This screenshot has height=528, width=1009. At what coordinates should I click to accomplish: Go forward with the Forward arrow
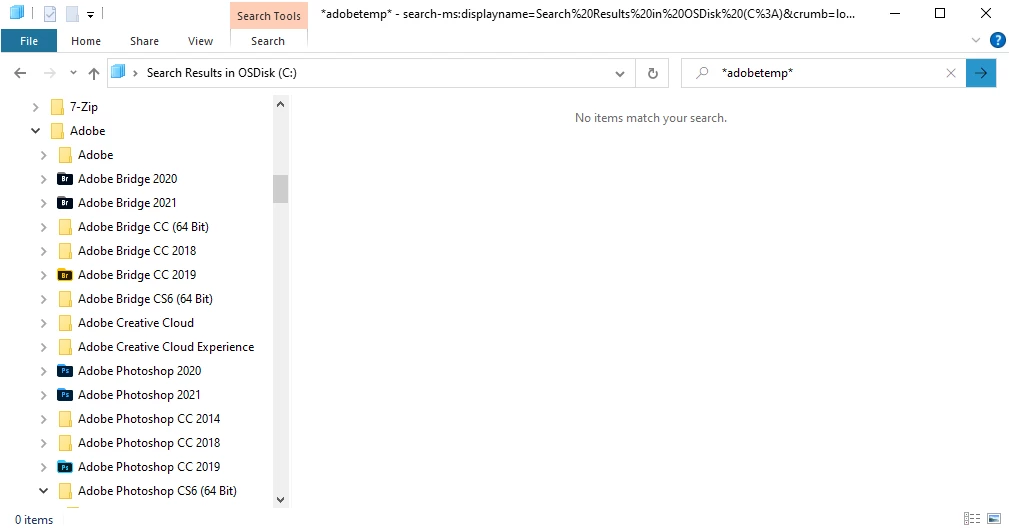click(50, 73)
